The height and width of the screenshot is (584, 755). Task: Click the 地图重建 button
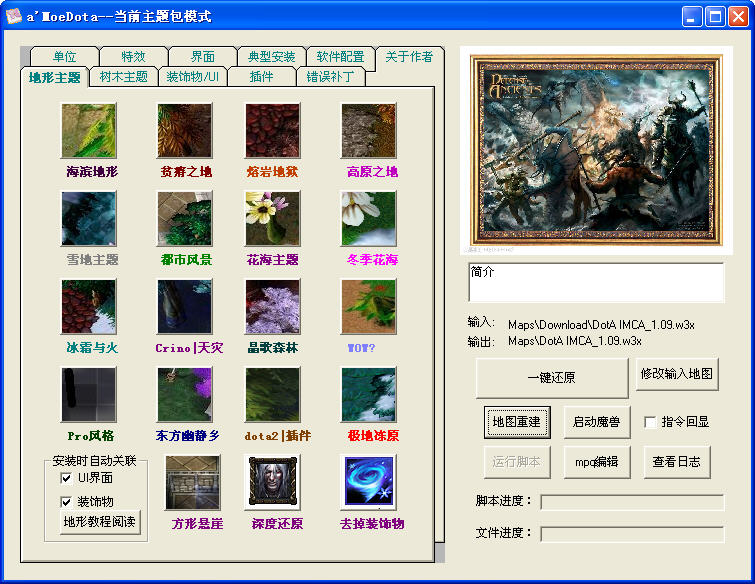517,422
